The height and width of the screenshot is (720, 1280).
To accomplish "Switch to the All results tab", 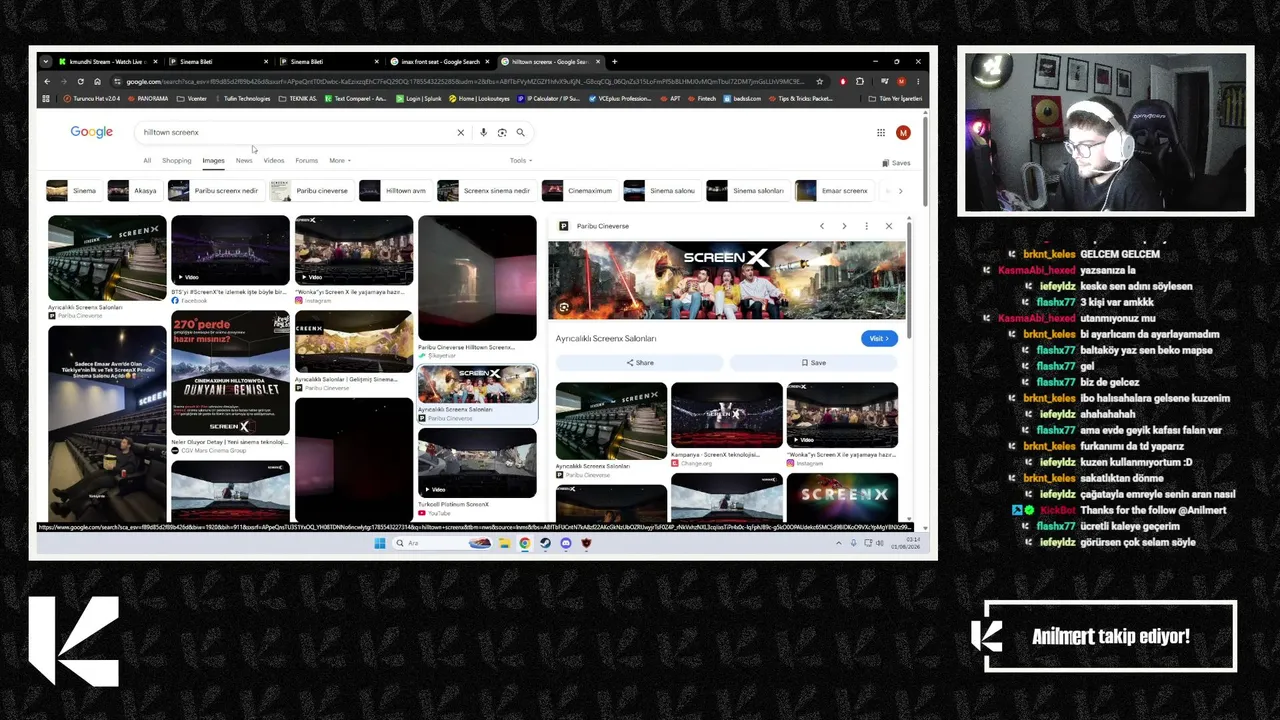I will click(147, 160).
